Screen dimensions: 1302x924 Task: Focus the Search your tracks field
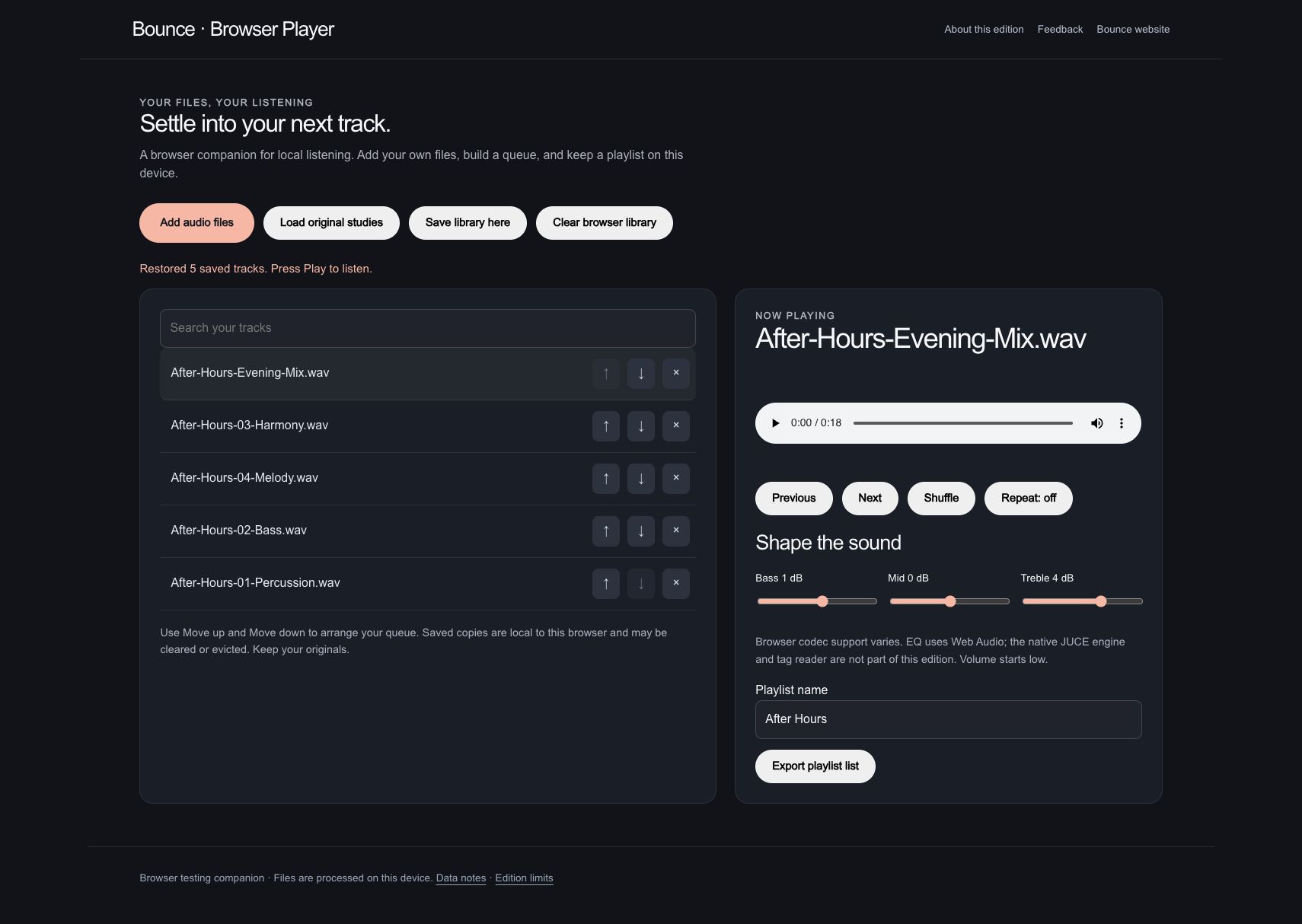point(428,328)
